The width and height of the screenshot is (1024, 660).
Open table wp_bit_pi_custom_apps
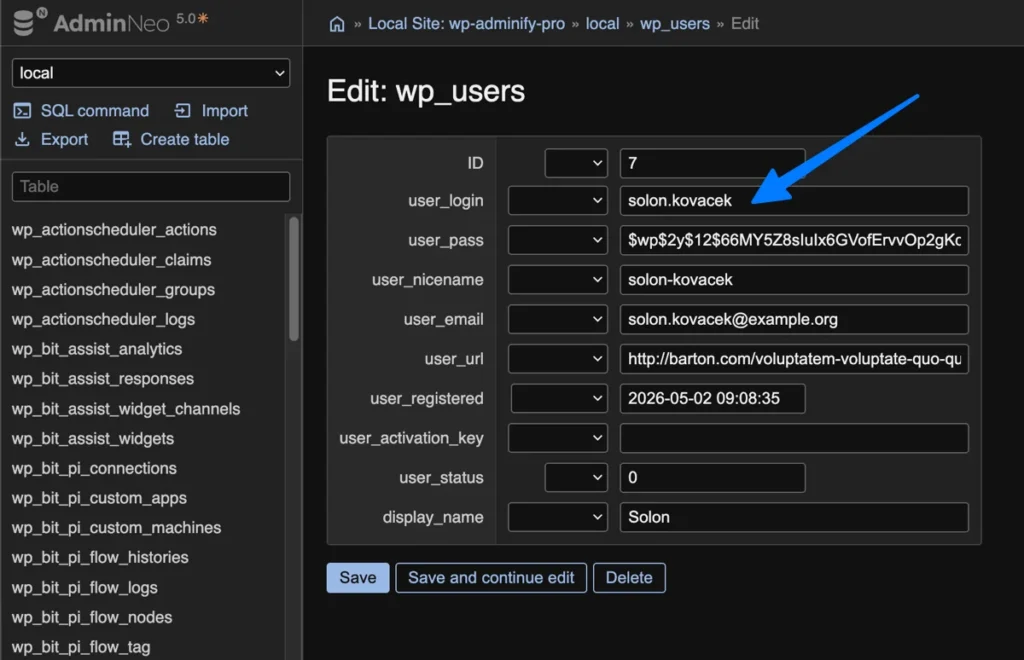(99, 498)
